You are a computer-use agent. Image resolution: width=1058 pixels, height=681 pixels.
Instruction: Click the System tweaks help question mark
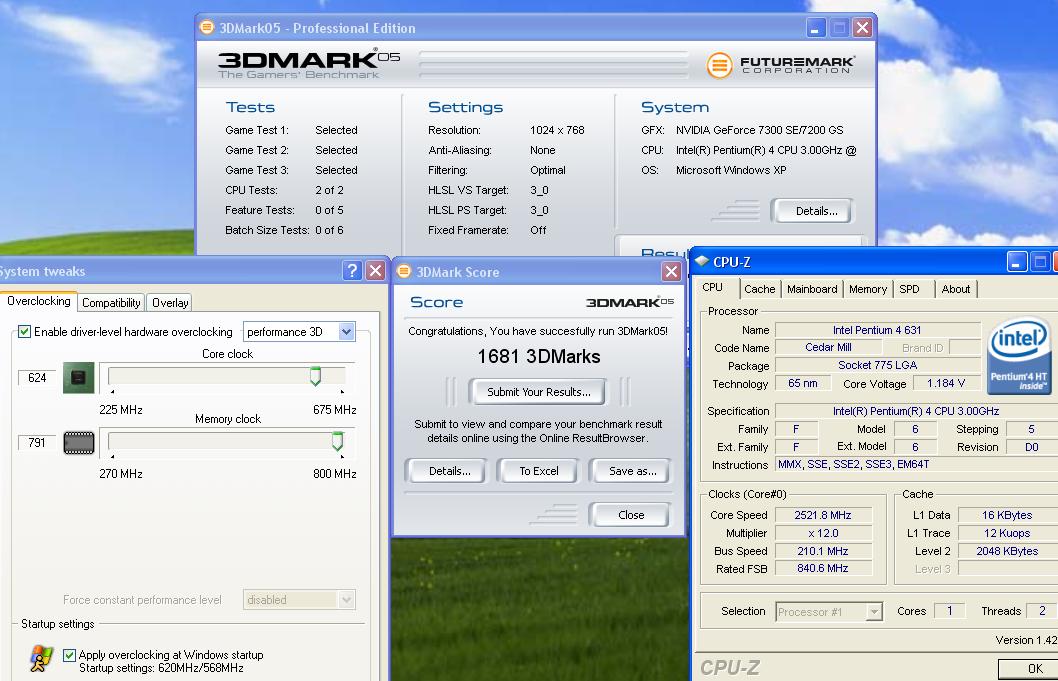coord(352,271)
